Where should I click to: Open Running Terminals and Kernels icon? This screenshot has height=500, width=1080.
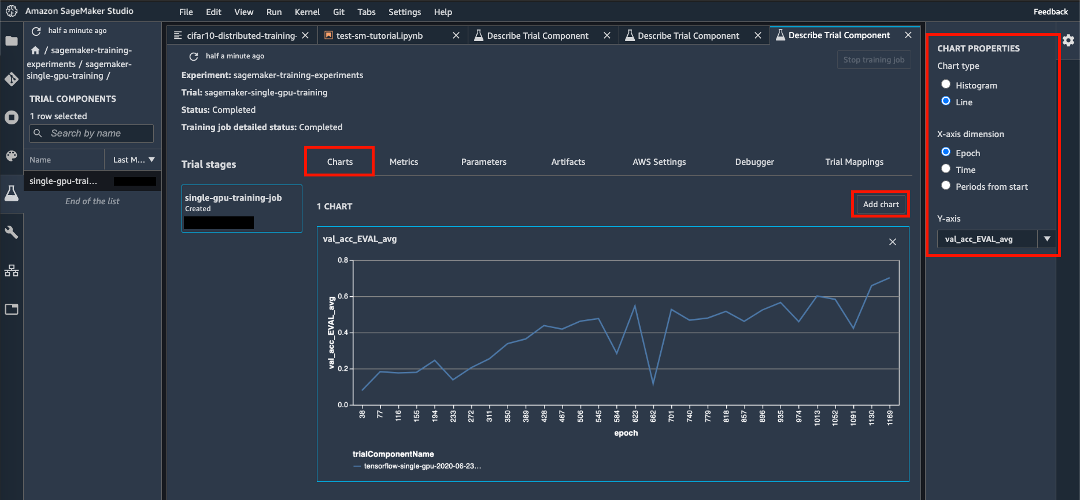(11, 117)
